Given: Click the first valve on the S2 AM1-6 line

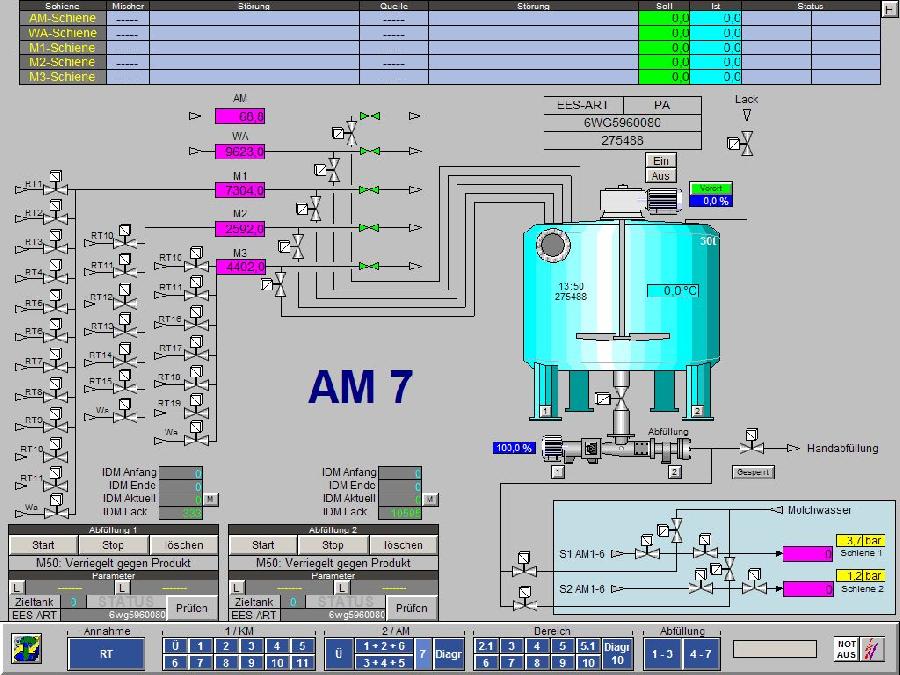Looking at the screenshot, I should [x=701, y=582].
